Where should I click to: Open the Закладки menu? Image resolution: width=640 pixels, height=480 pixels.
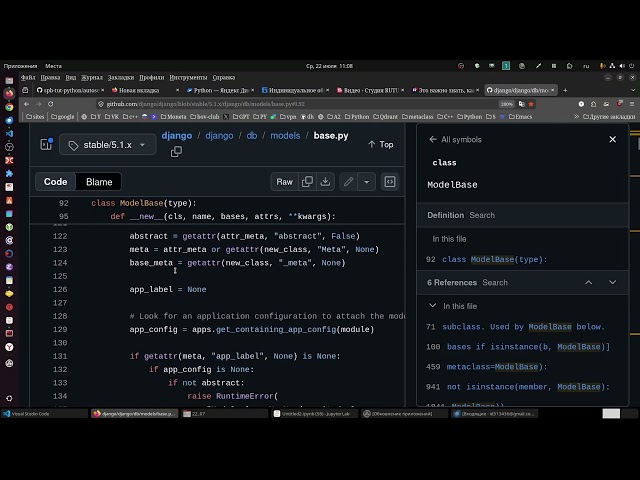[121, 78]
